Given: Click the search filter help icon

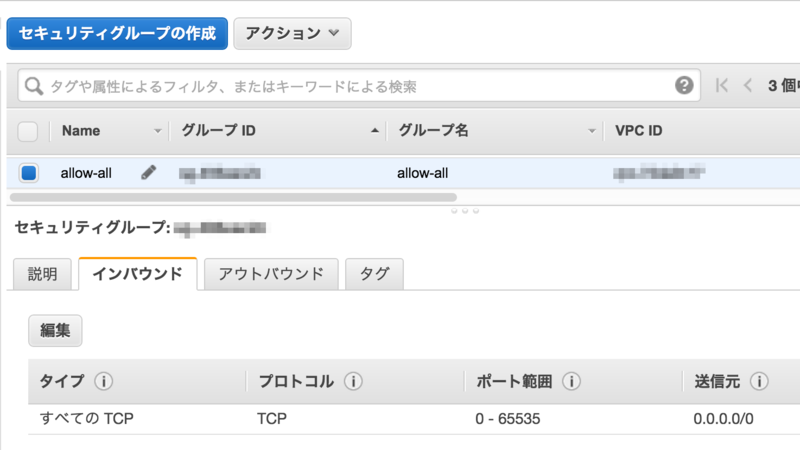Looking at the screenshot, I should [x=684, y=86].
